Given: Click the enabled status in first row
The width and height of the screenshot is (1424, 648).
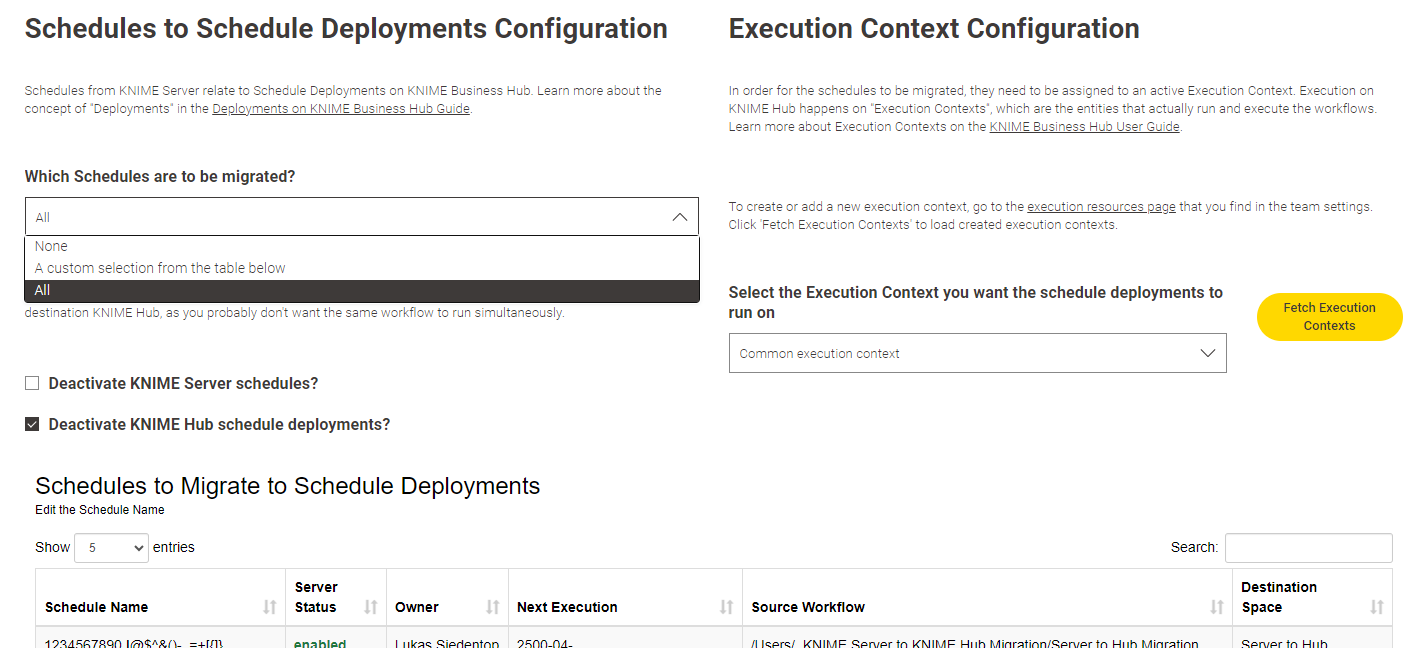Looking at the screenshot, I should coord(320,643).
